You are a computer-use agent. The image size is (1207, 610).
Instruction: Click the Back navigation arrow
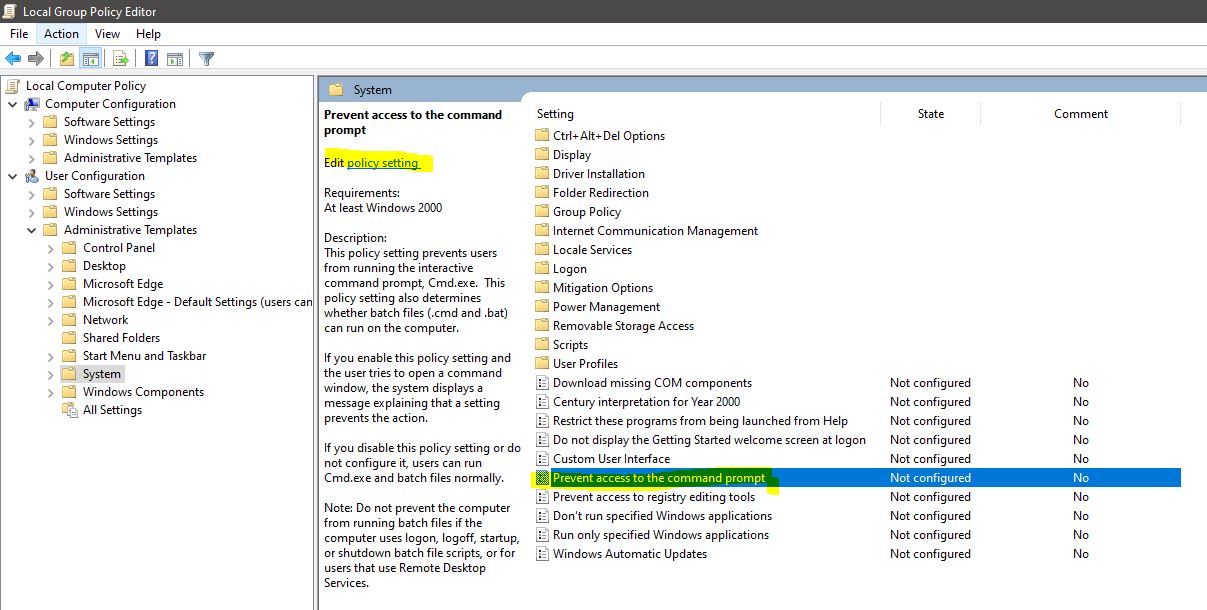click(x=12, y=58)
